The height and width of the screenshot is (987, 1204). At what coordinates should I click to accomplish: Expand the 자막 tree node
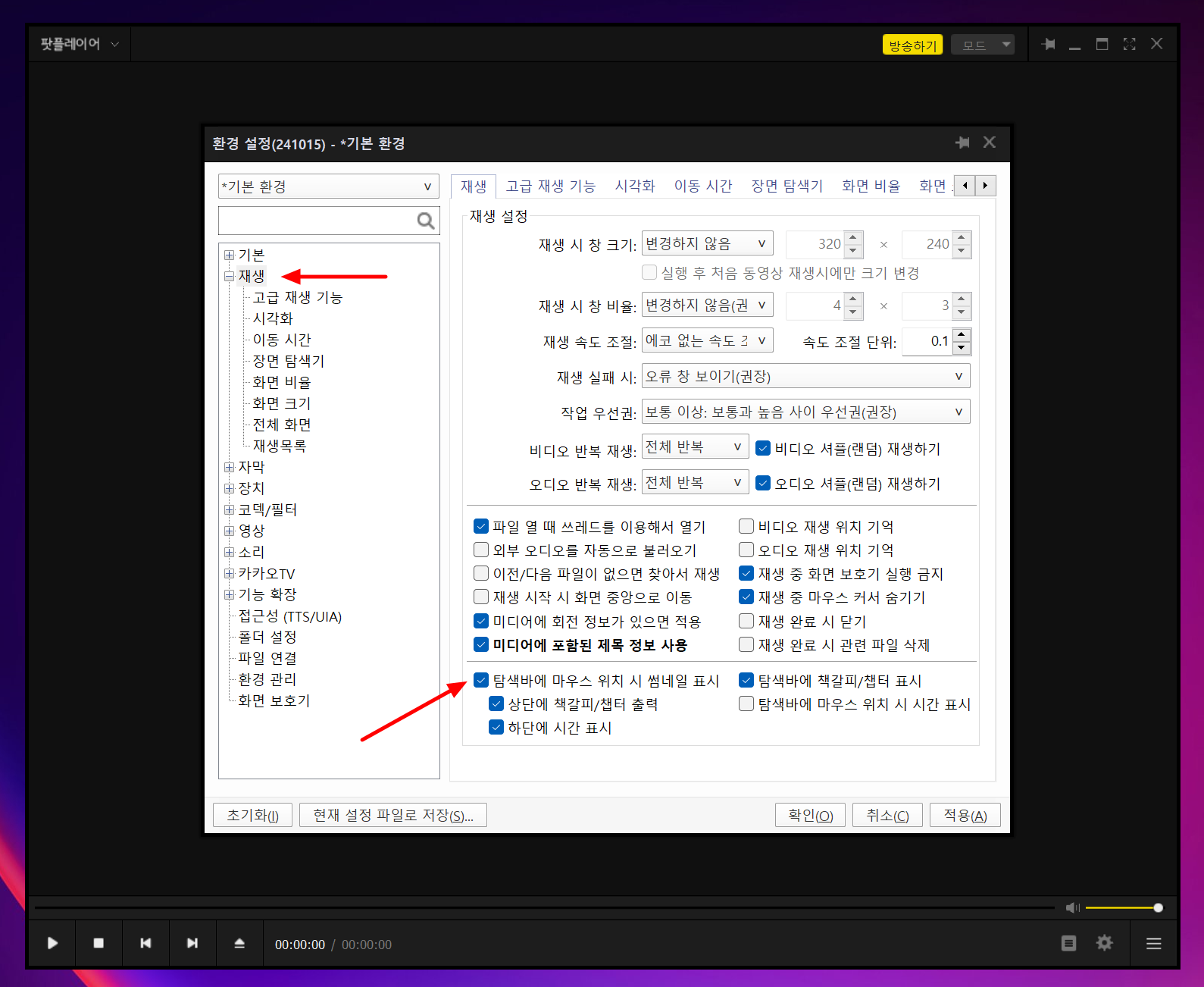click(229, 467)
